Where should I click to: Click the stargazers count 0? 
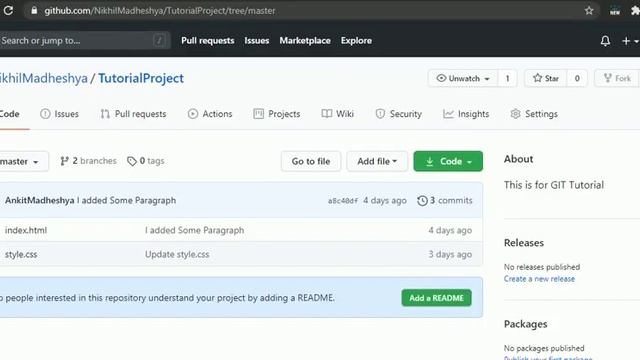pyautogui.click(x=577, y=78)
